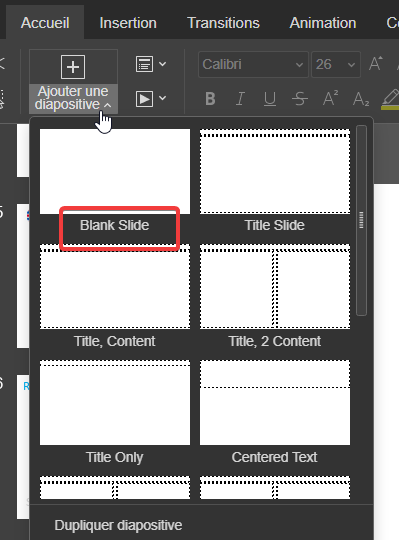Switch to the Insertion tab
The width and height of the screenshot is (399, 540).
pyautogui.click(x=128, y=23)
